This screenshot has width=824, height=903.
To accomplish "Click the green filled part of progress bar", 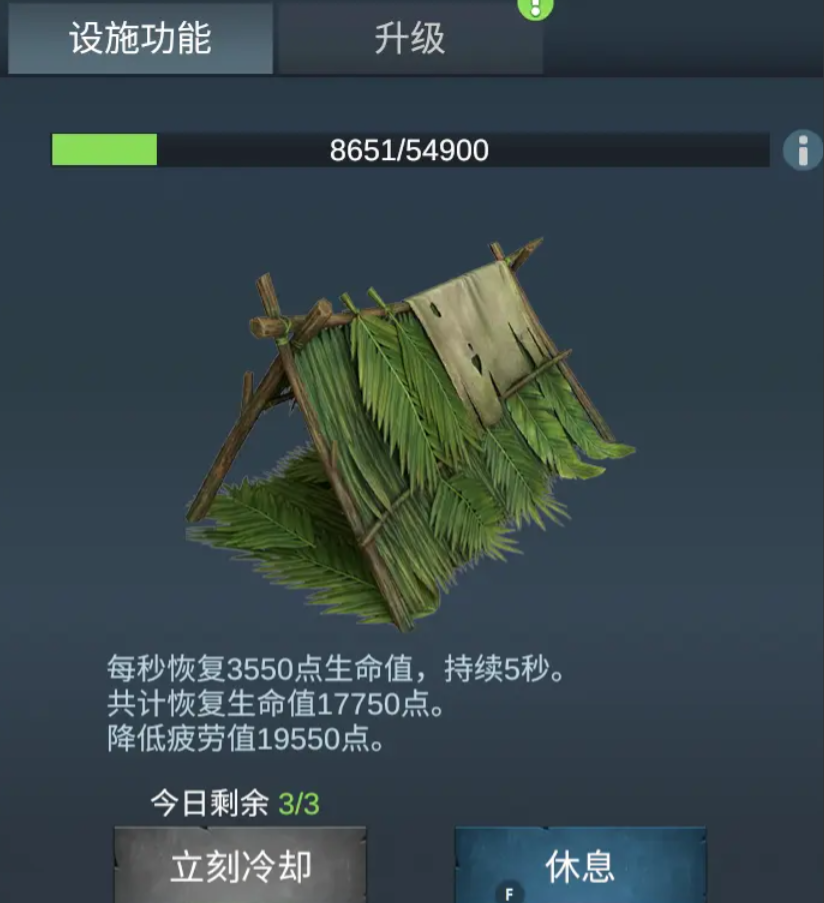I will (104, 150).
